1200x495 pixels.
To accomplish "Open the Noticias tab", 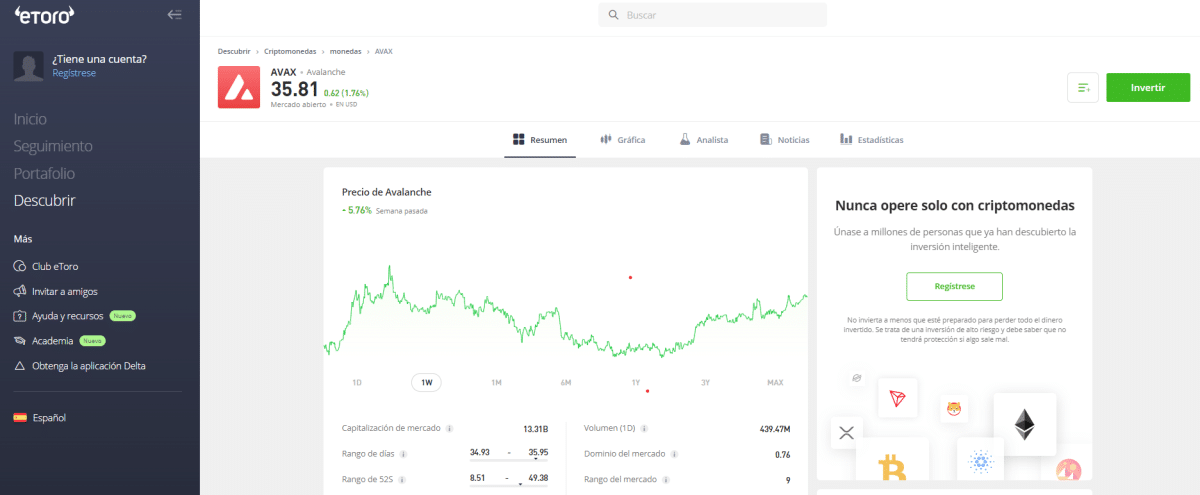I will coord(785,140).
